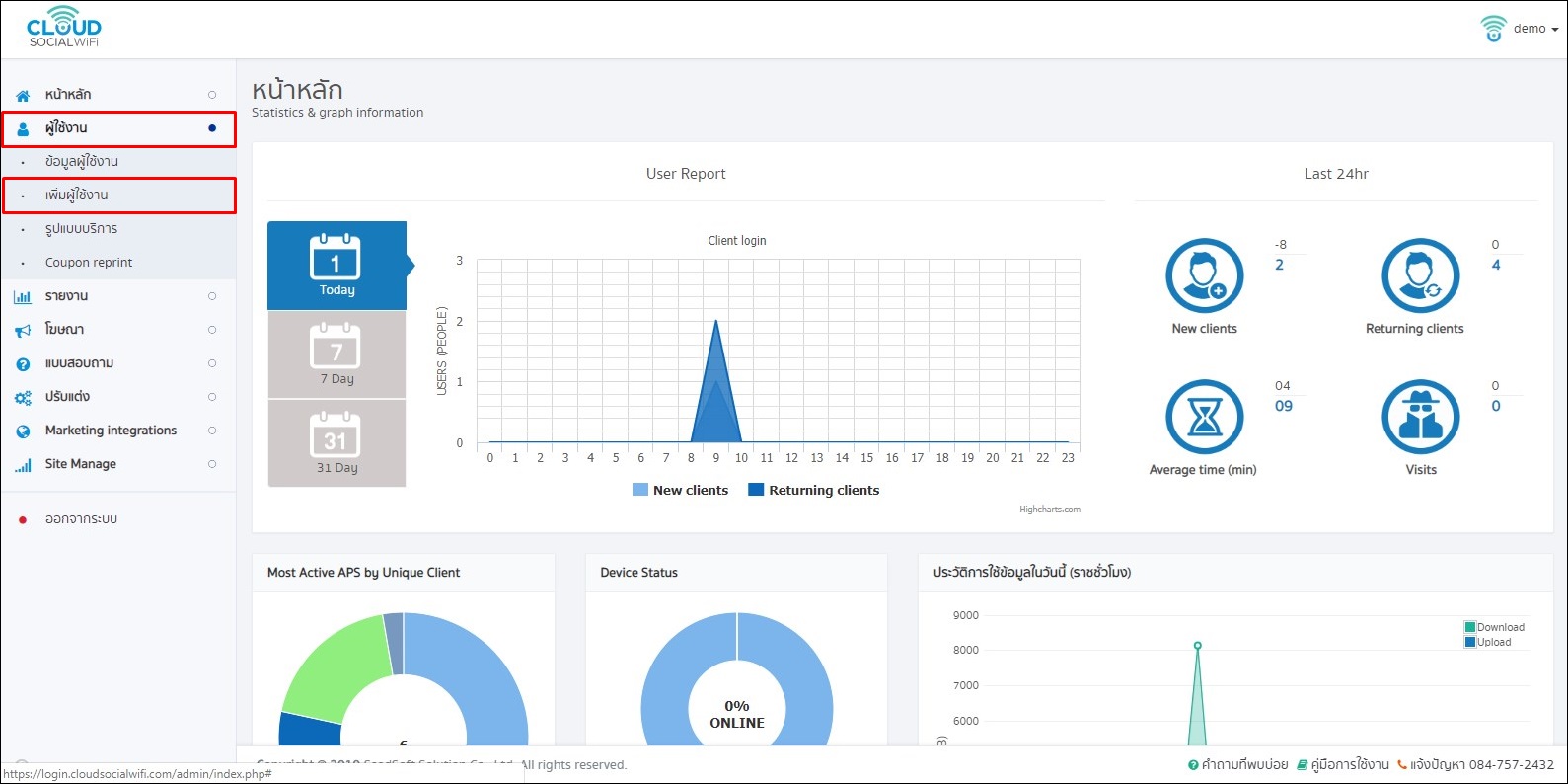Toggle Returning clients legend swatch
The image size is (1568, 784).
[x=756, y=490]
